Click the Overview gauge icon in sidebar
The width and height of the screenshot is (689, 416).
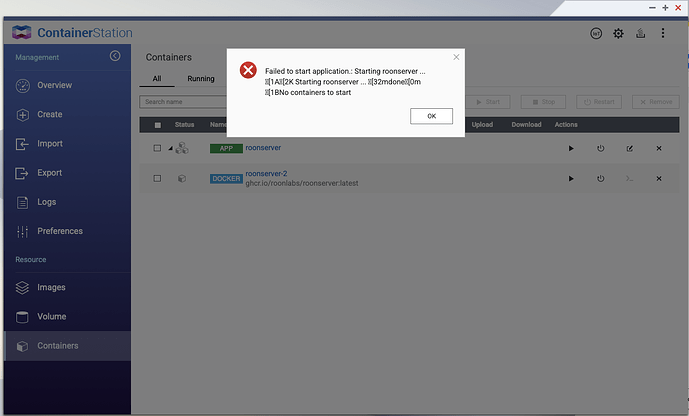(x=23, y=86)
